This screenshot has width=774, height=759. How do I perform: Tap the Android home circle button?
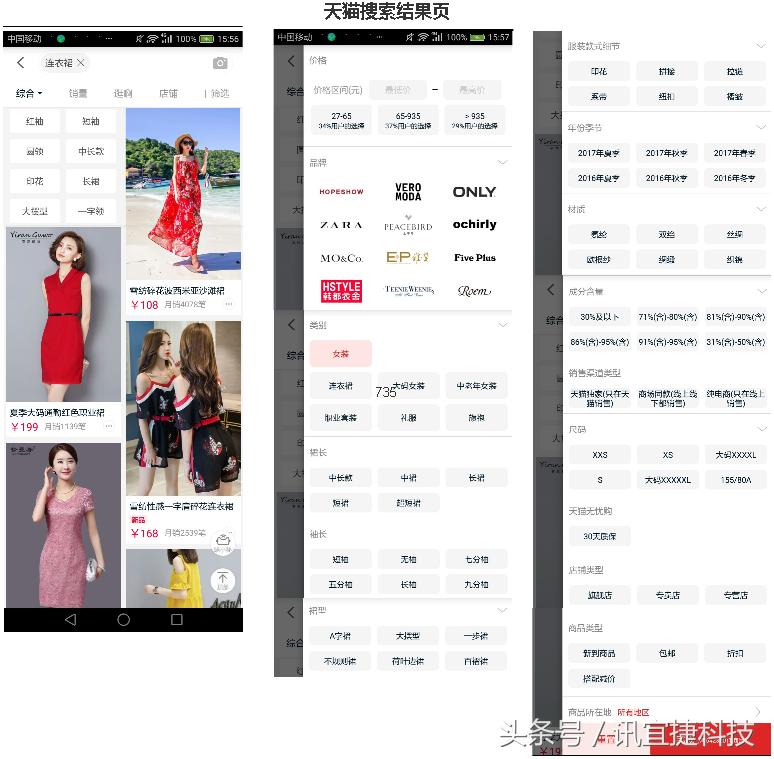click(123, 620)
